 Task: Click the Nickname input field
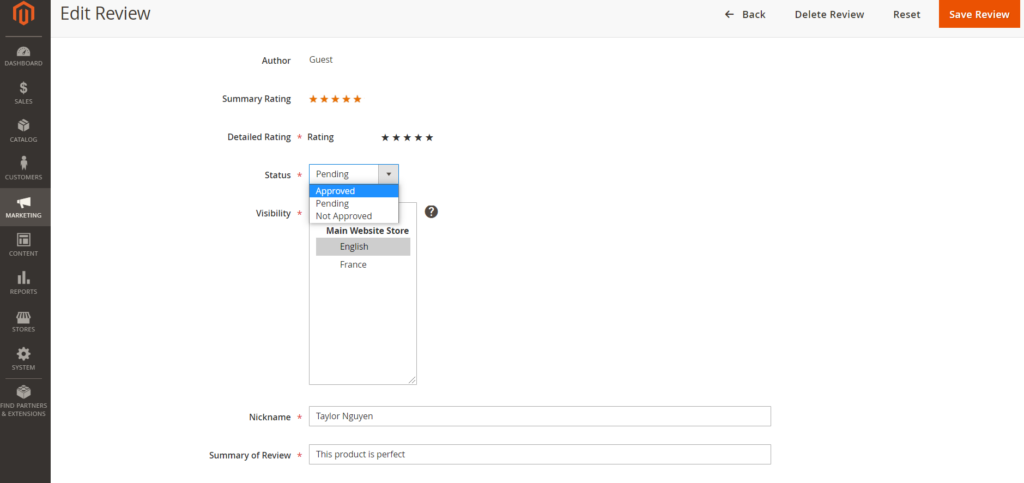coord(539,416)
